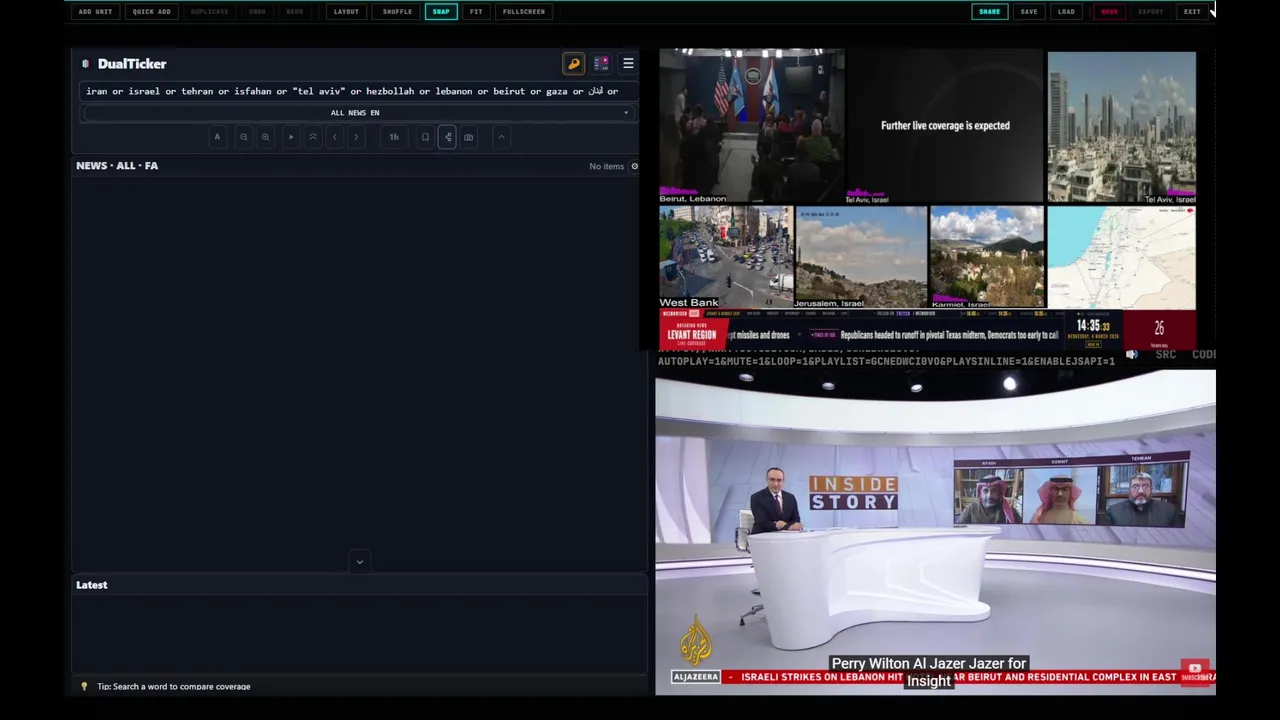Click the bookmark icon in ticker toolbar

pos(425,137)
